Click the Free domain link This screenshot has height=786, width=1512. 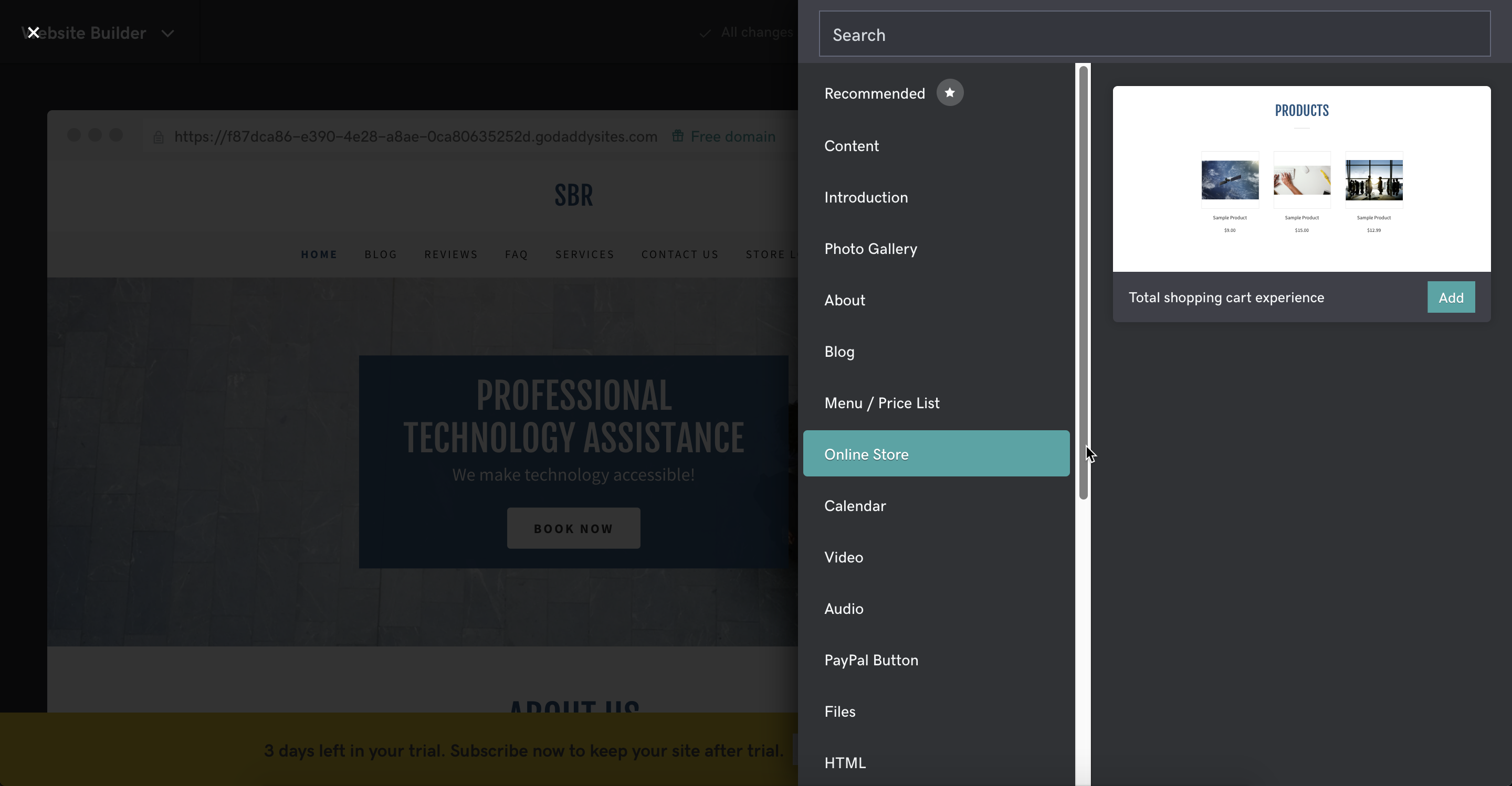point(732,136)
